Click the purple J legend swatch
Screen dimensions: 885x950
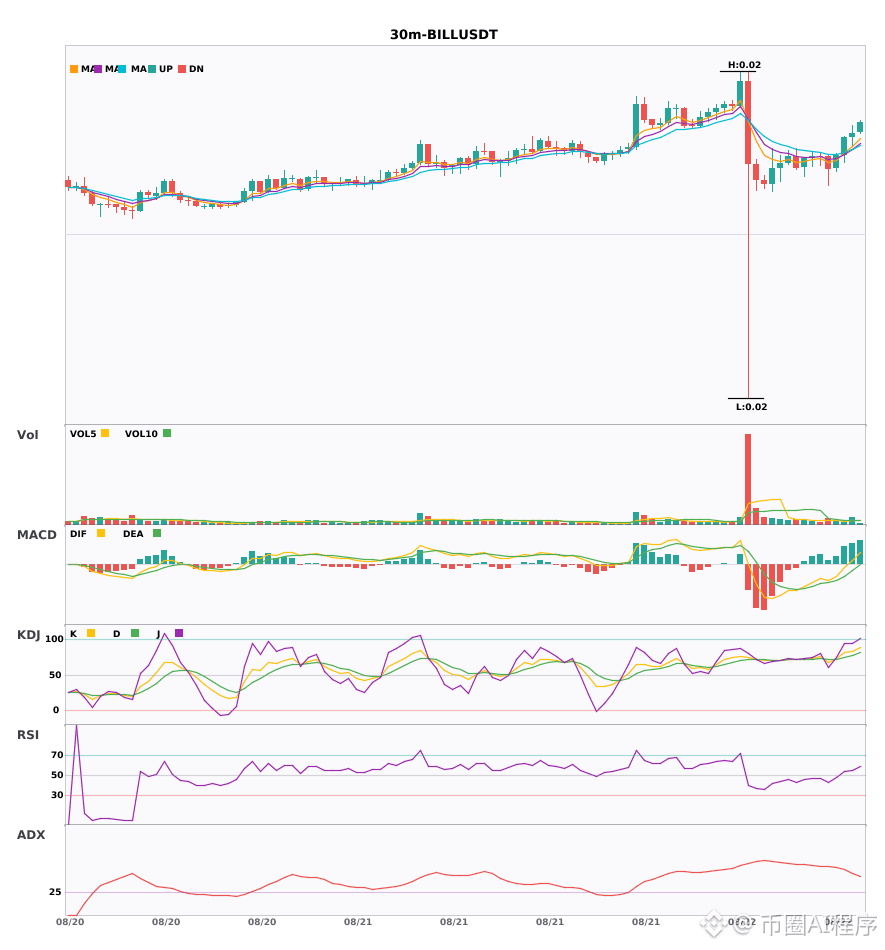coord(179,633)
